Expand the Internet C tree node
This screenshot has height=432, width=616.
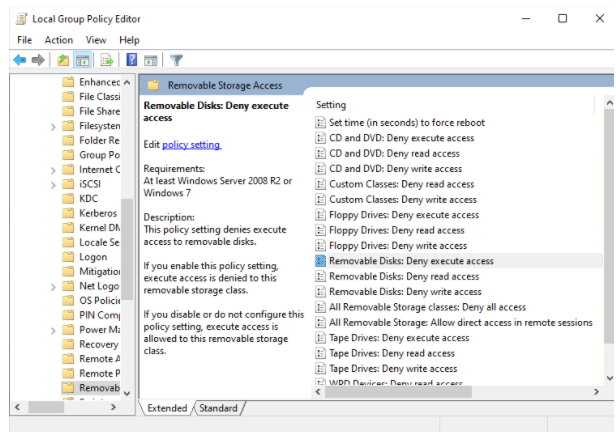pos(53,170)
